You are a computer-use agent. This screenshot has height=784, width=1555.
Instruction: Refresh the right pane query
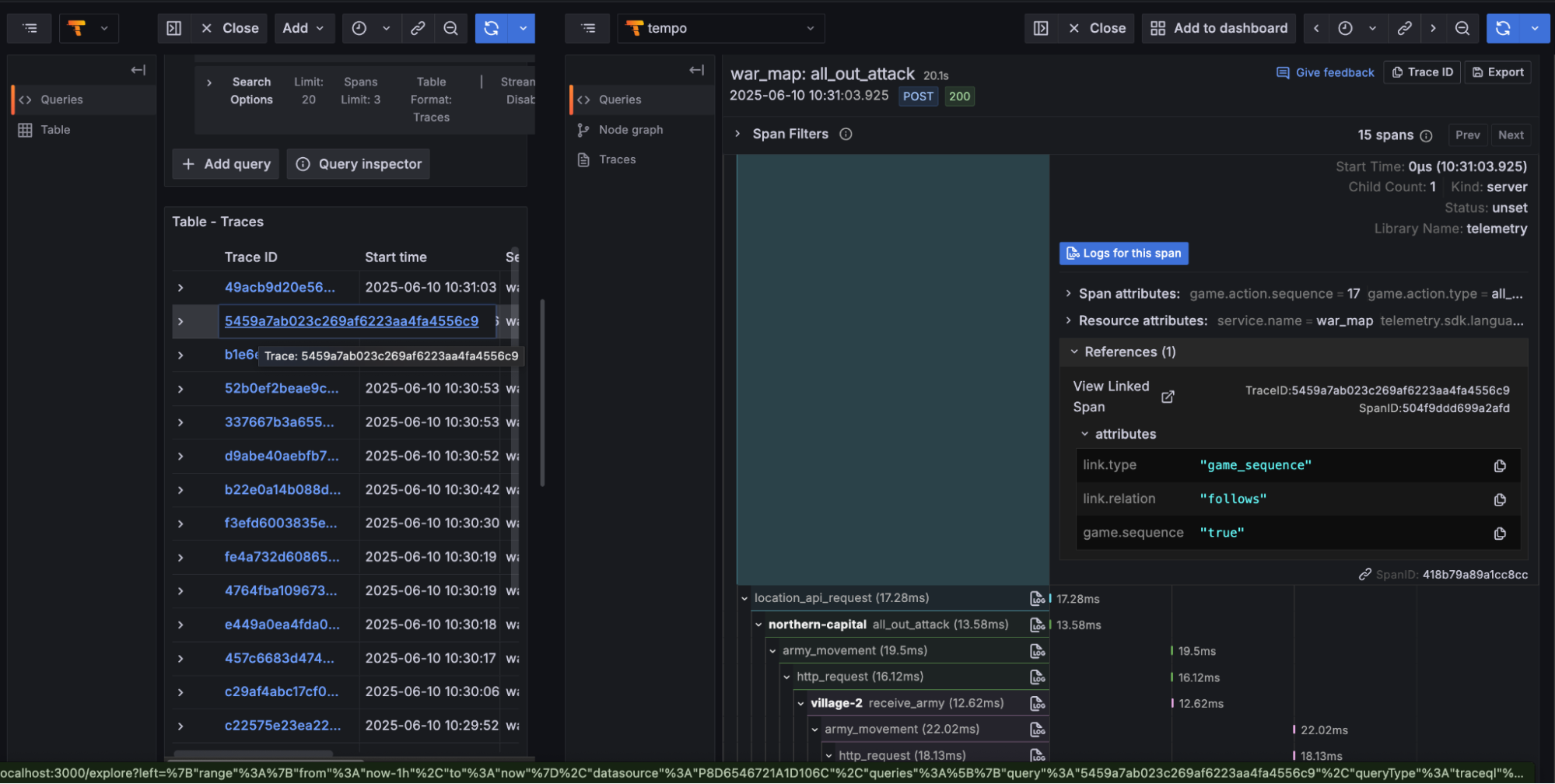1503,28
